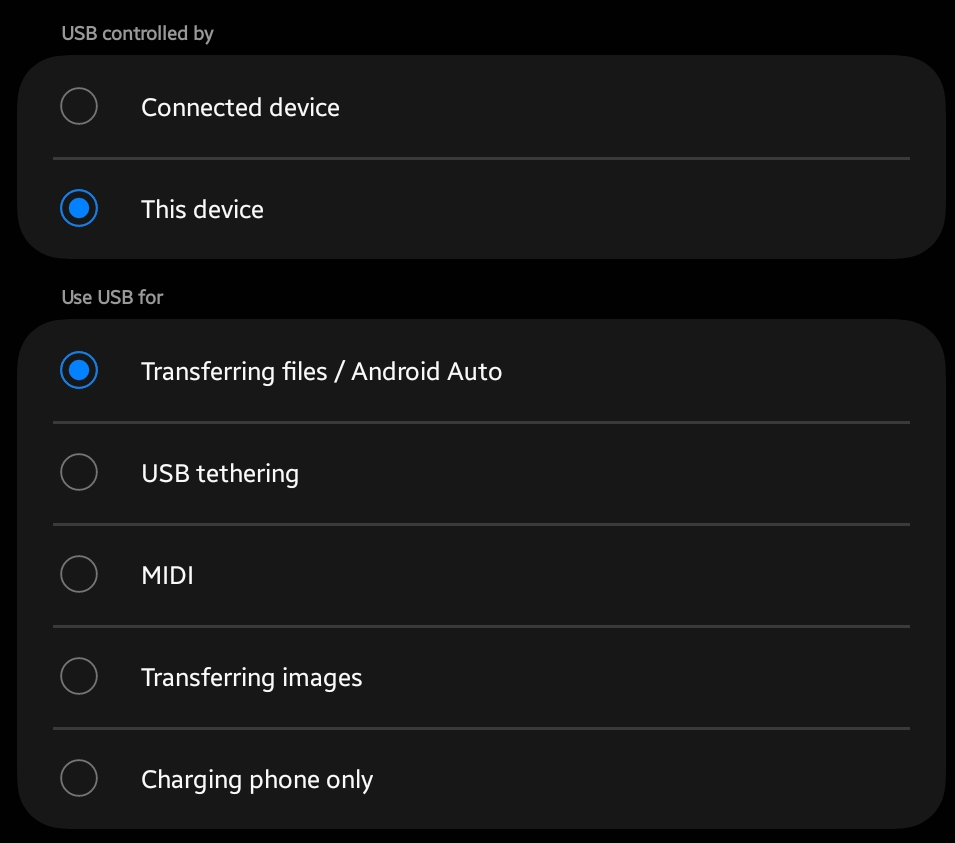
Task: Tap the 'This device' label text
Action: coord(202,209)
